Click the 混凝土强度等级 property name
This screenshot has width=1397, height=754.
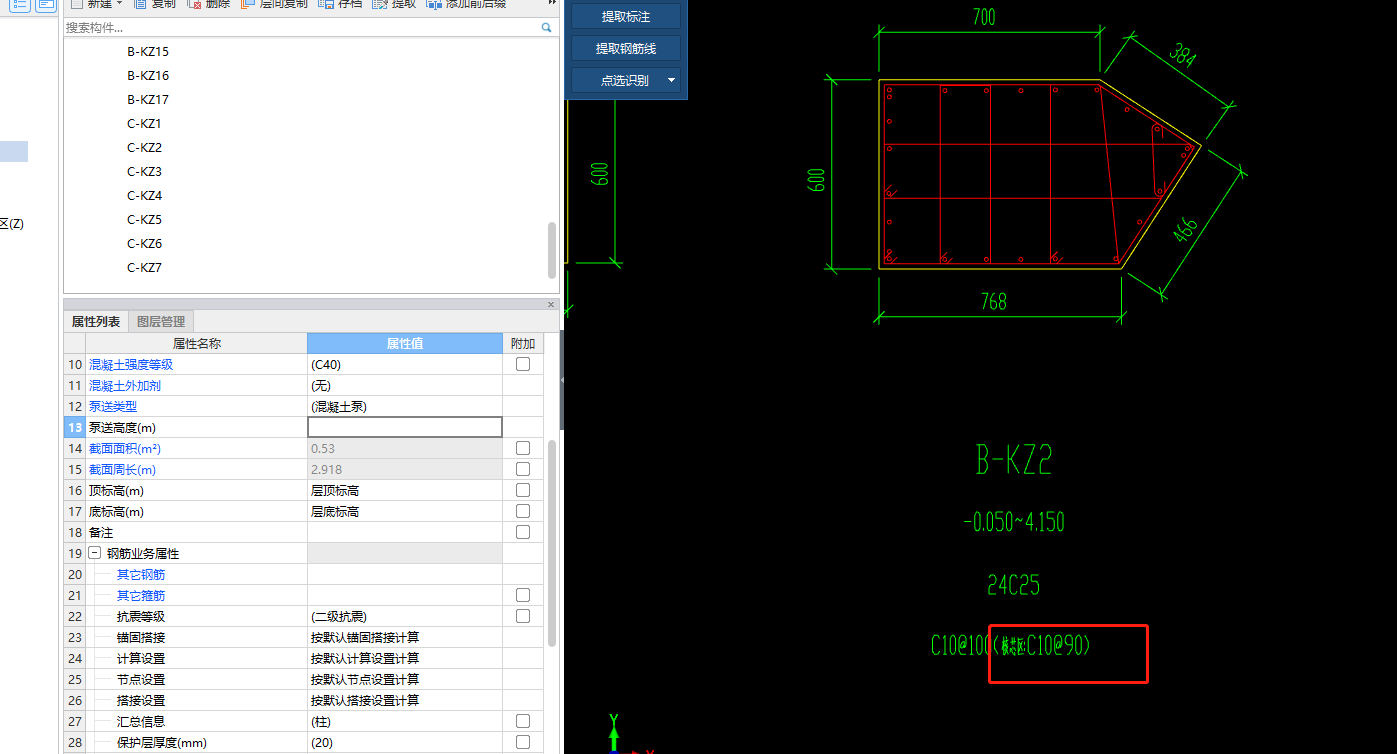pyautogui.click(x=131, y=364)
